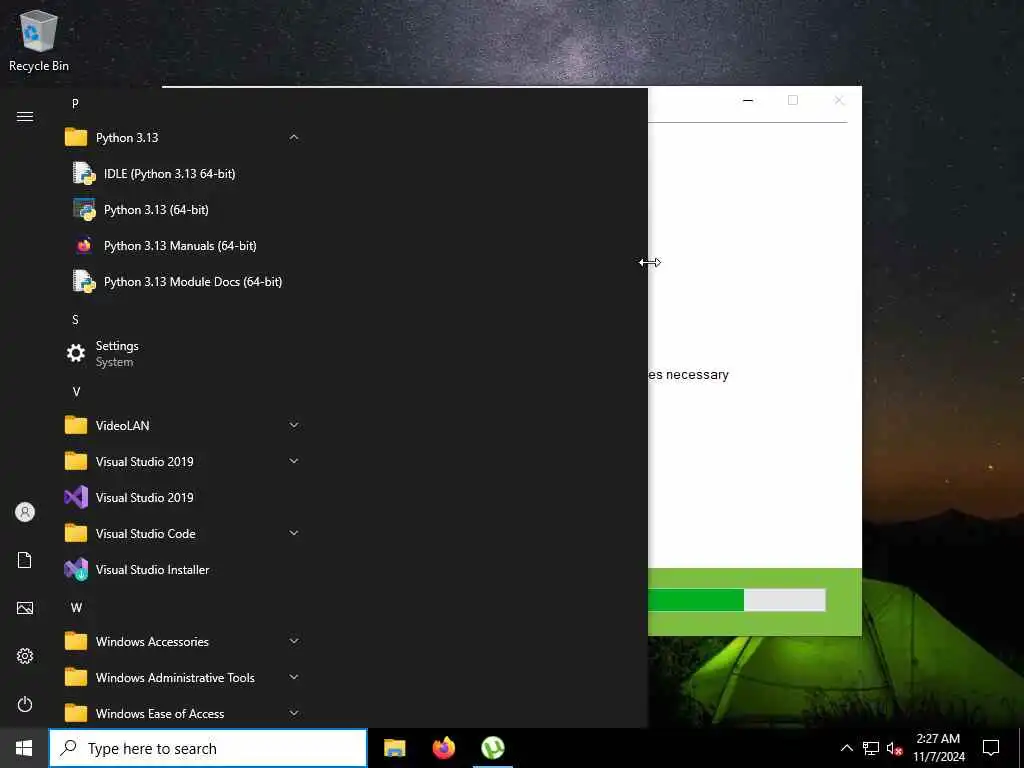Open user account icon in Start sidebar
1024x768 pixels.
click(25, 512)
